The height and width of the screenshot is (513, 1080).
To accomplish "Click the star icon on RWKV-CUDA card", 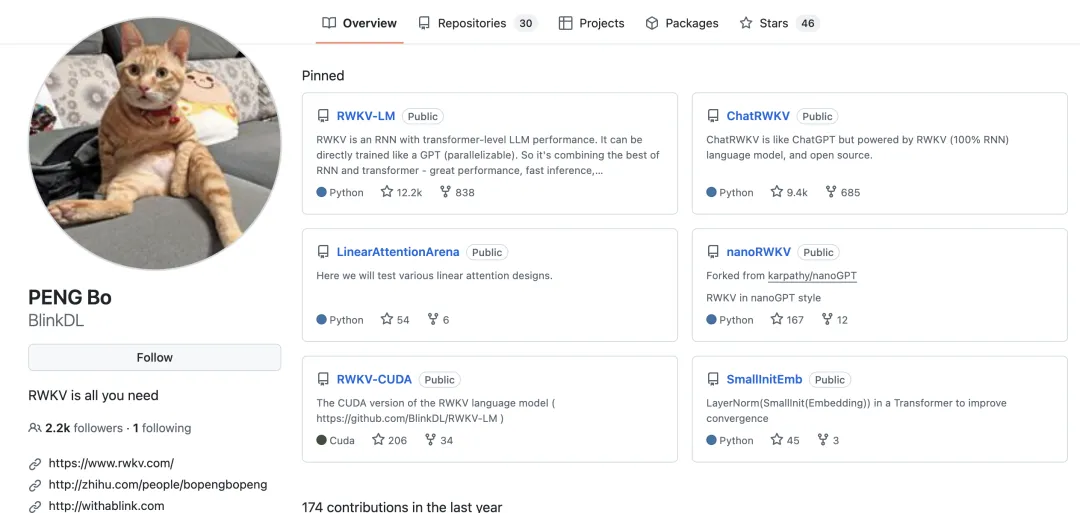I will pos(378,440).
